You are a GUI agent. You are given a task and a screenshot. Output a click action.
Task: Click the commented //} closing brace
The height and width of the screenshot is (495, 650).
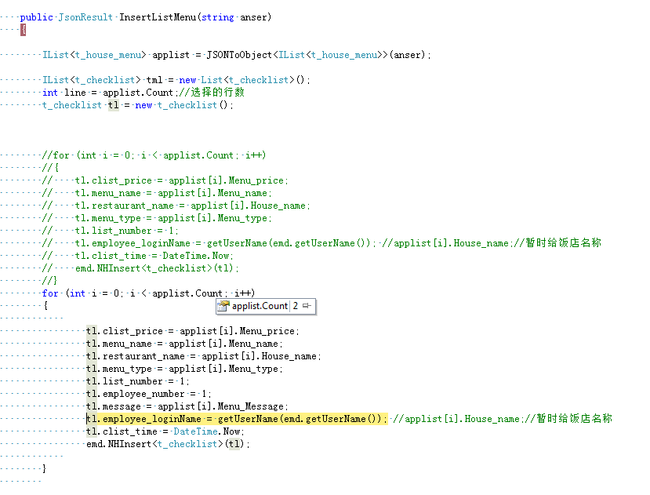coord(49,281)
